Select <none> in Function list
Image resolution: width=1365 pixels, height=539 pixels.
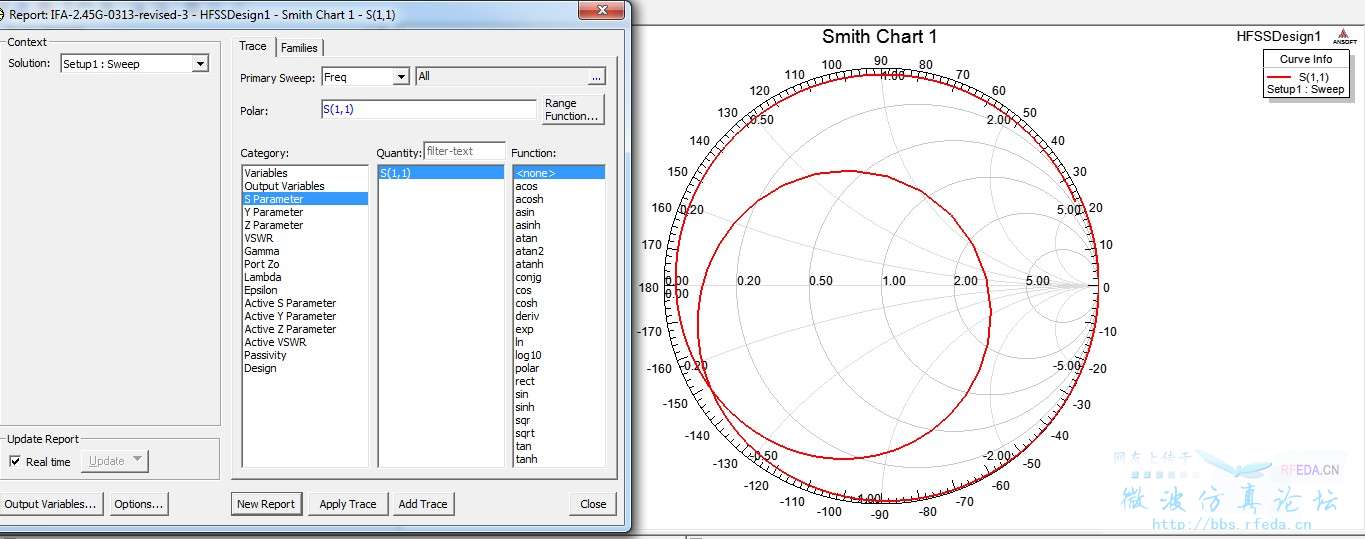(559, 173)
